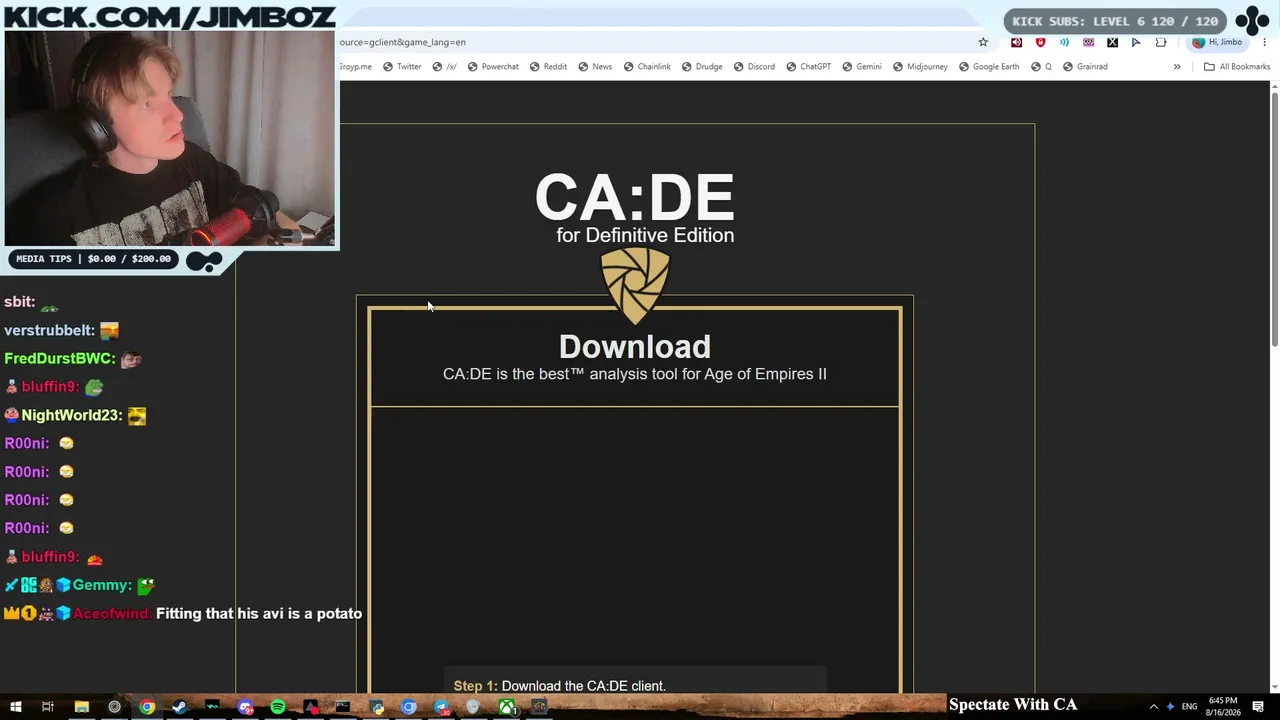Image resolution: width=1280 pixels, height=720 pixels.
Task: Bookmark this page with the star icon
Action: click(x=983, y=42)
